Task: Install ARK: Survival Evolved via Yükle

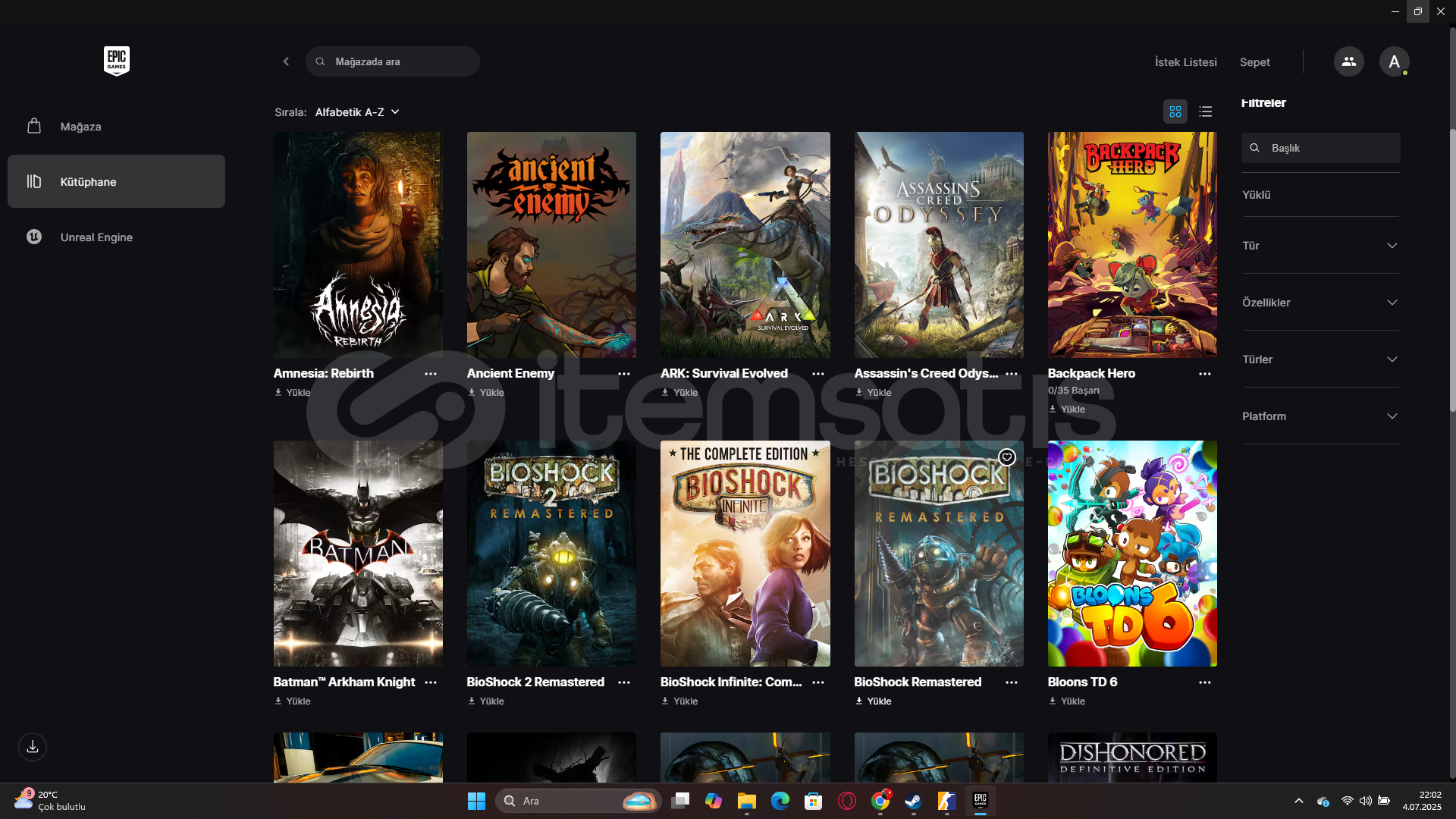Action: coord(679,393)
